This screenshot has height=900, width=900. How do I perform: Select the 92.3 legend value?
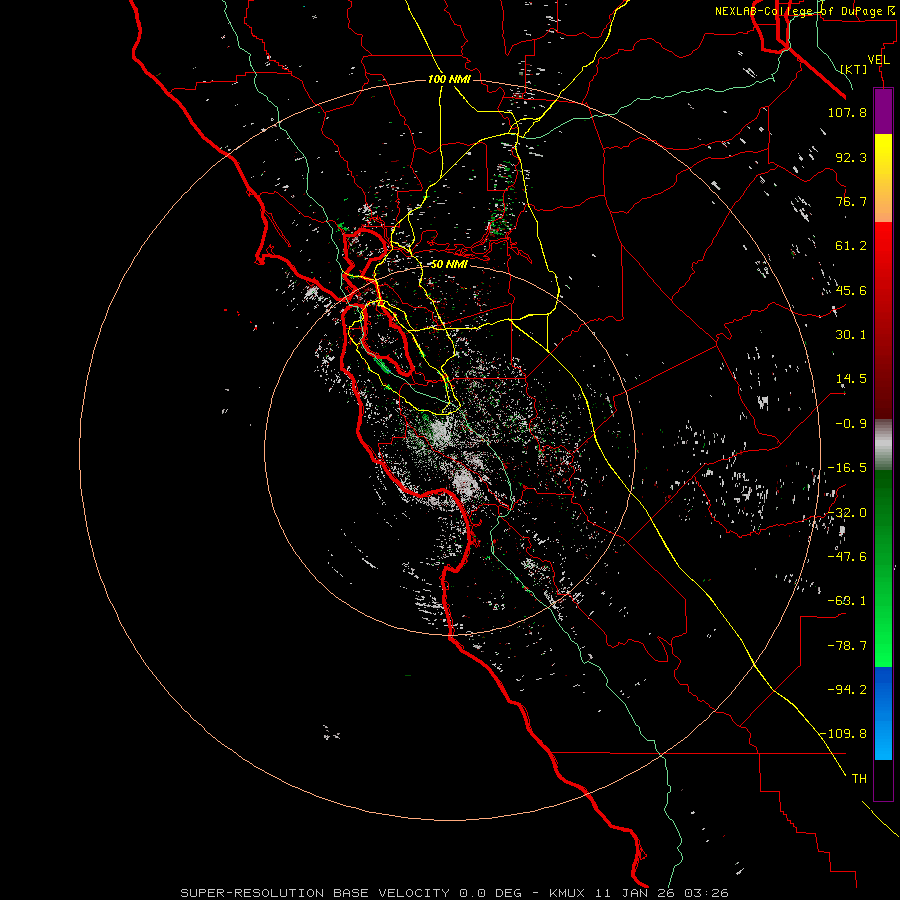tap(851, 157)
